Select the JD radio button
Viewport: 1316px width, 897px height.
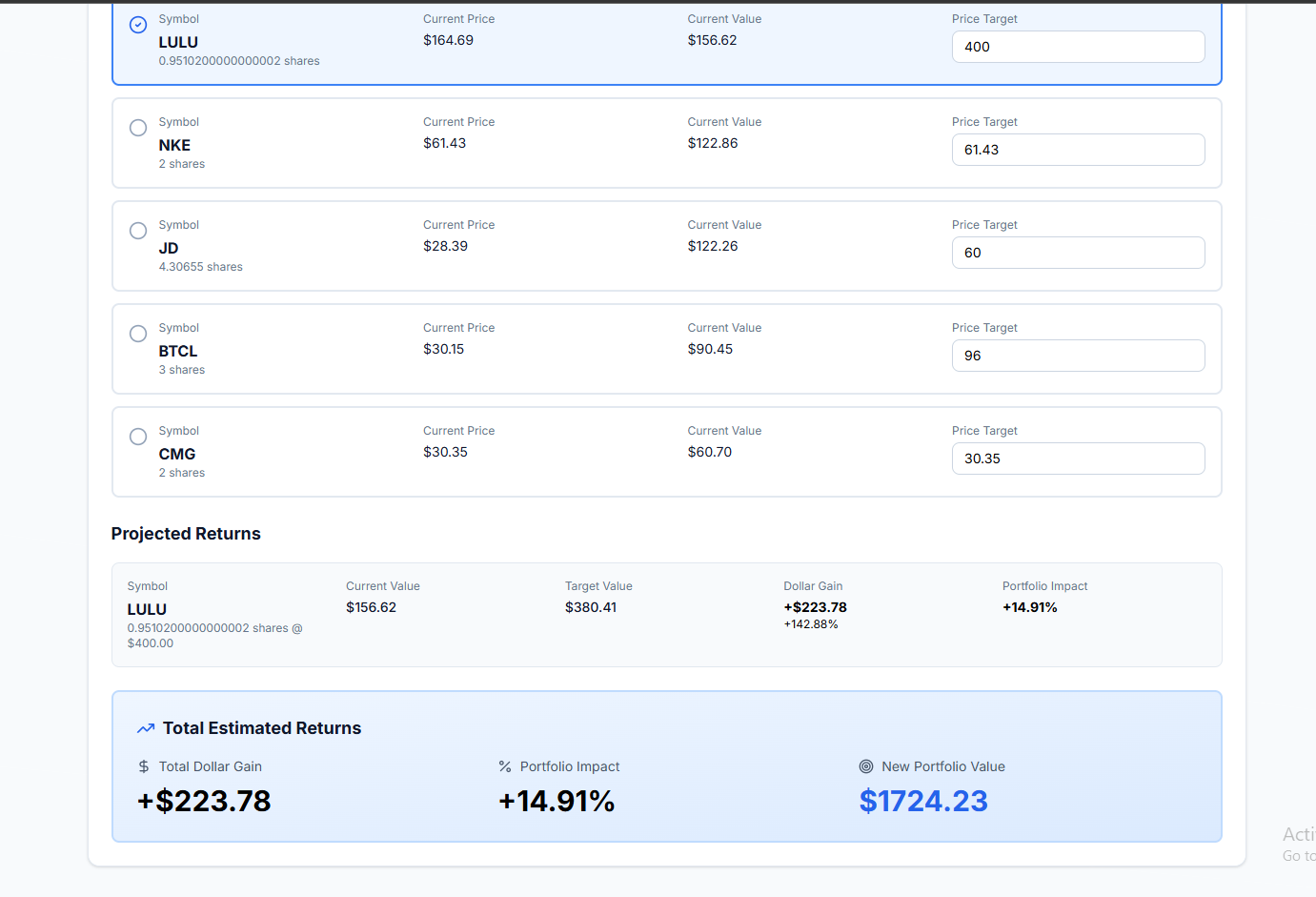pos(137,231)
